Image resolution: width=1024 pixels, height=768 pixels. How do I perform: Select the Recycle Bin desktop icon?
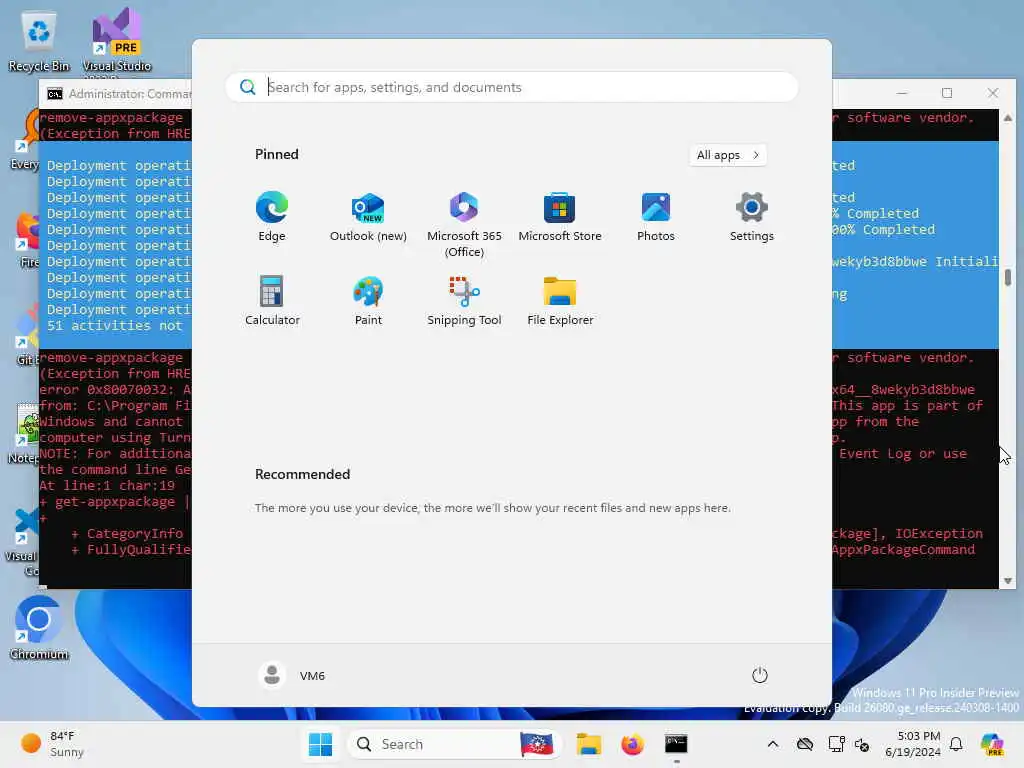tap(39, 42)
